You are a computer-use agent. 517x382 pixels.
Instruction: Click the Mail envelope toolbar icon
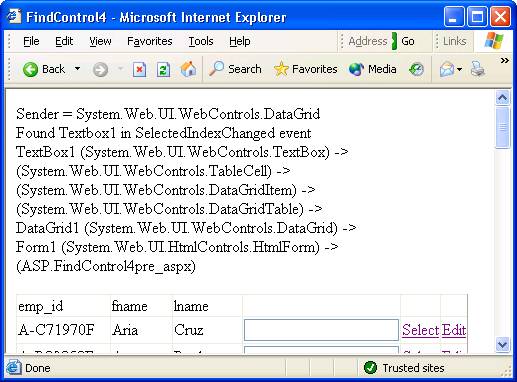tap(447, 70)
